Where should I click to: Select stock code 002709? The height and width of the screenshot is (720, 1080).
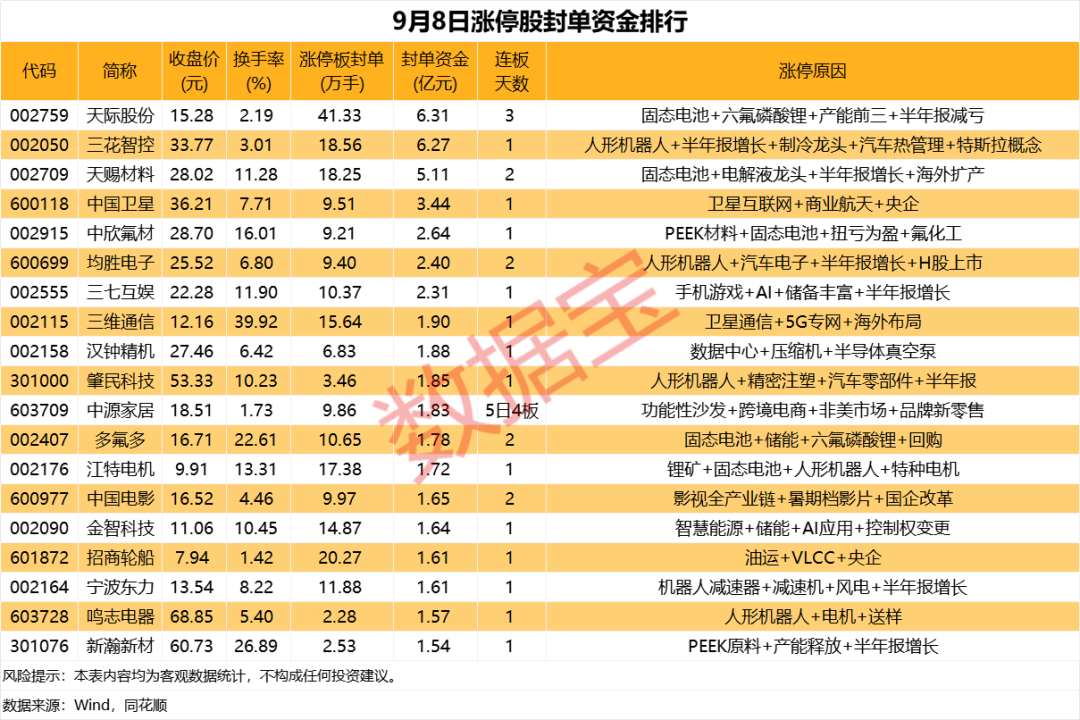click(x=39, y=174)
